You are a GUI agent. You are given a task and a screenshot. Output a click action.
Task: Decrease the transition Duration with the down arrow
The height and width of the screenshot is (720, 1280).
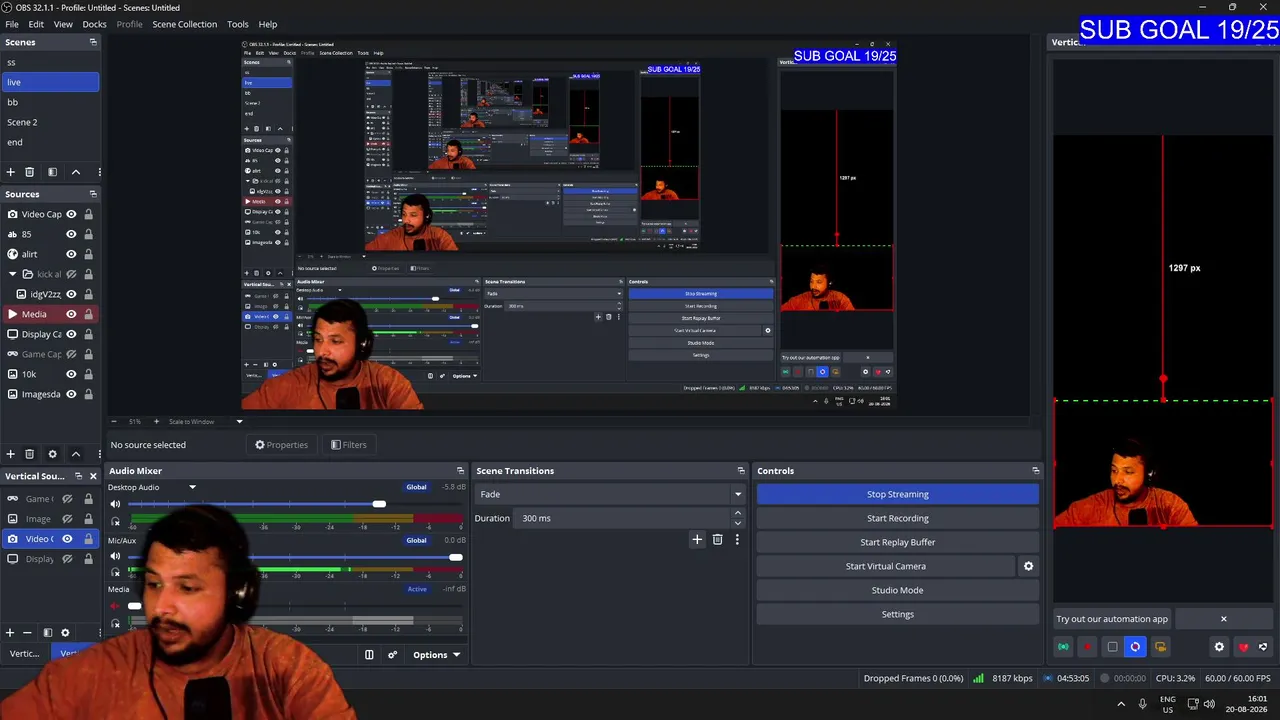tap(738, 523)
